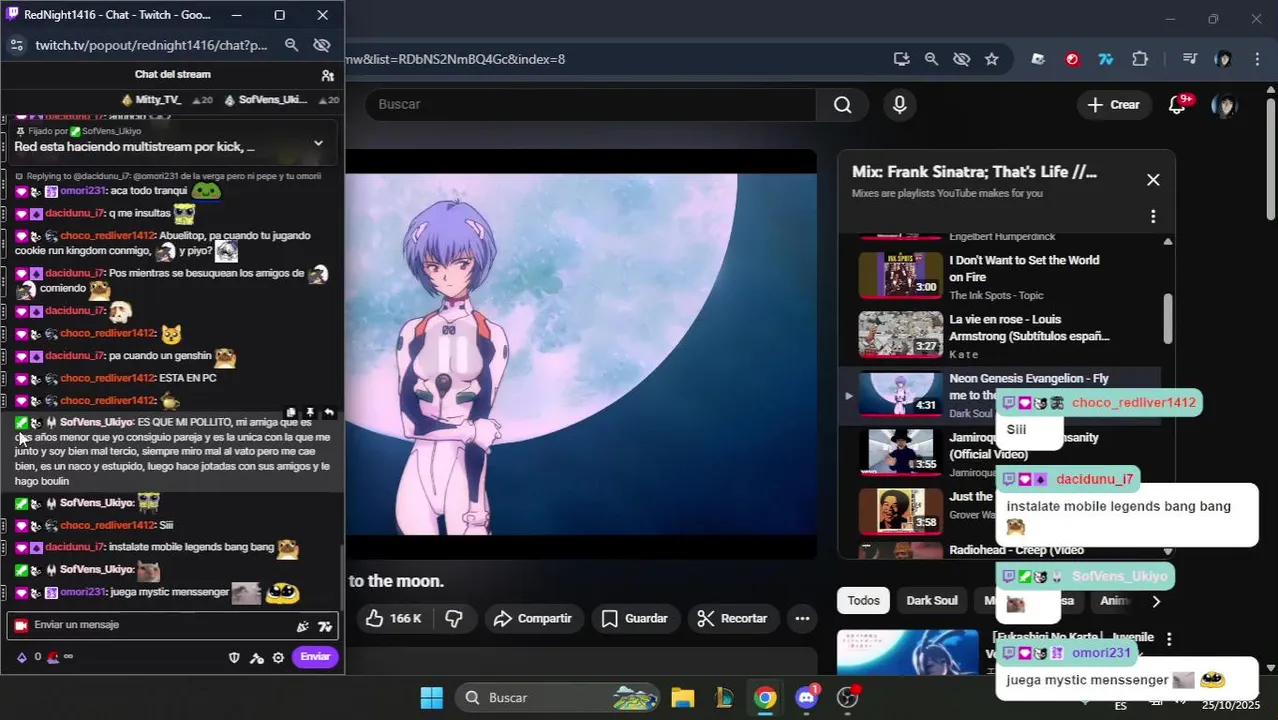Like the video with 166 K likes
1278x720 pixels.
click(393, 618)
